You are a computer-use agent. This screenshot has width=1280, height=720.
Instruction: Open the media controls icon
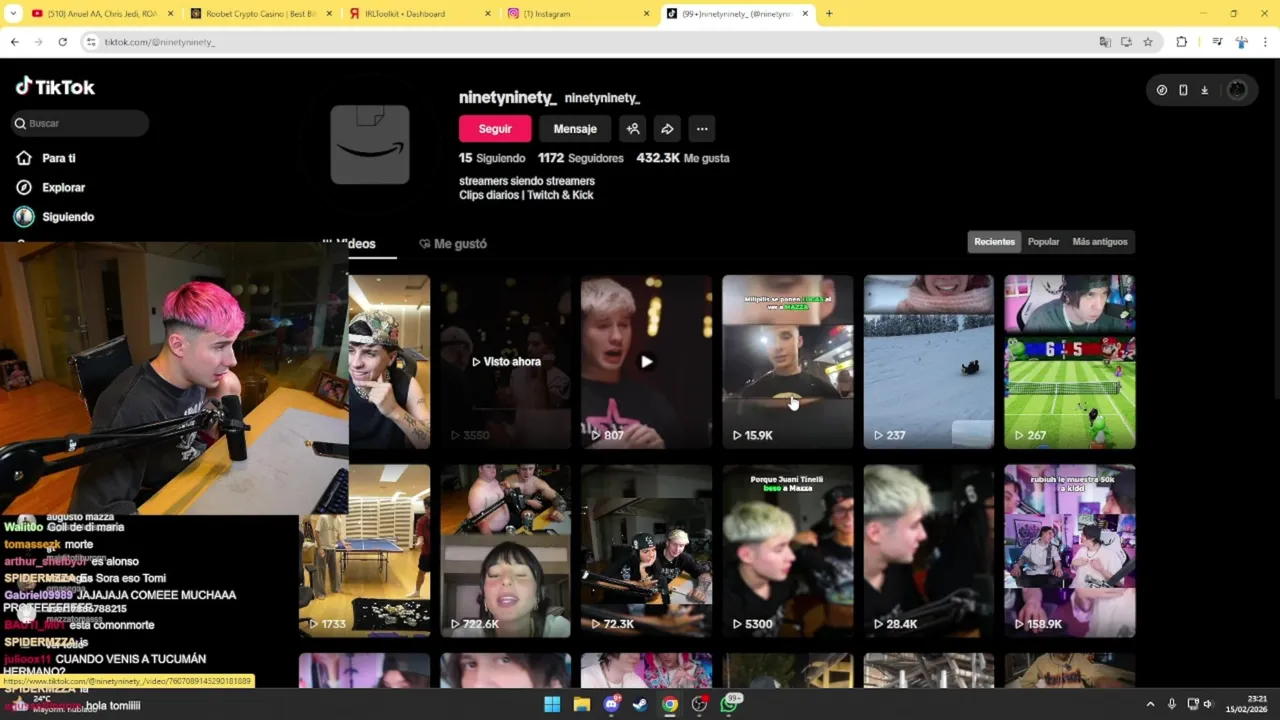pos(1217,42)
